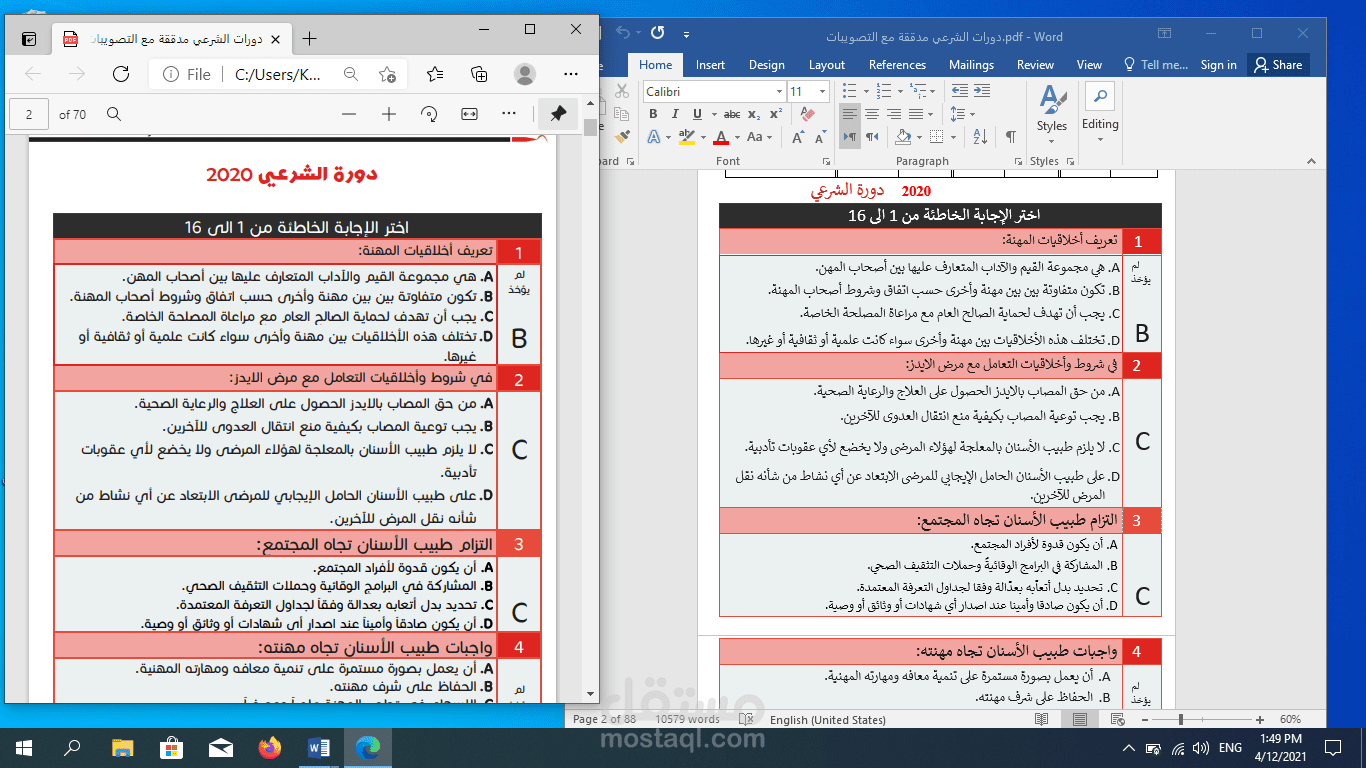Pin the Edge PDF toolbar

[x=558, y=113]
